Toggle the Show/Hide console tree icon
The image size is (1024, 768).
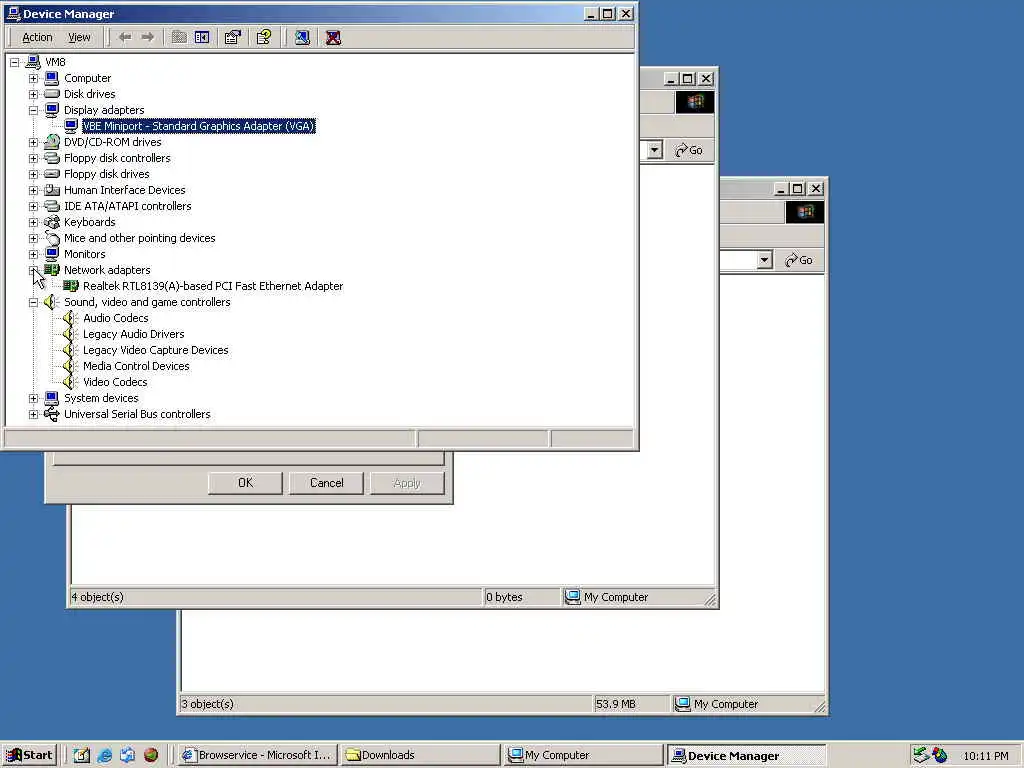pos(202,37)
